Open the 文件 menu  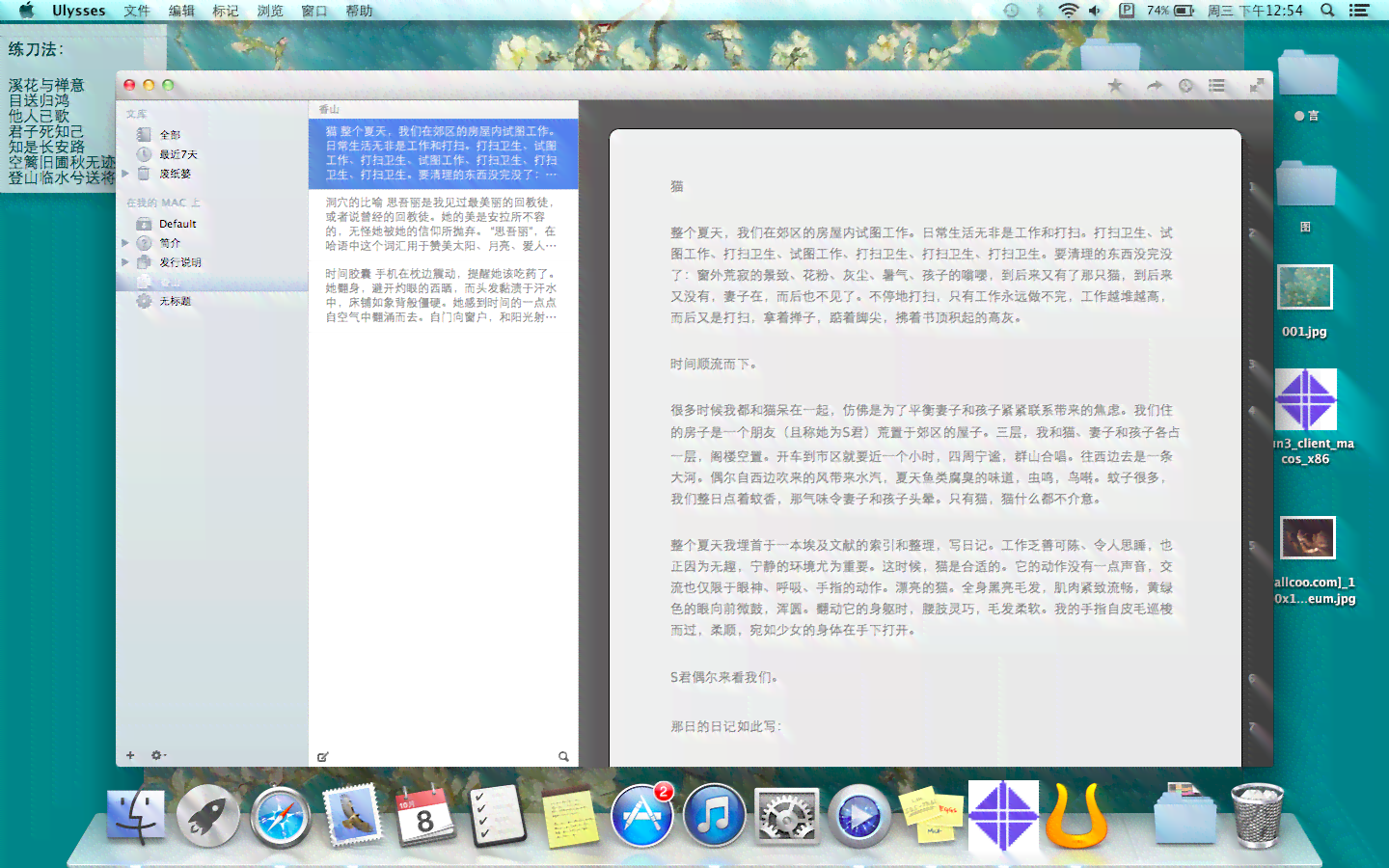pyautogui.click(x=137, y=11)
